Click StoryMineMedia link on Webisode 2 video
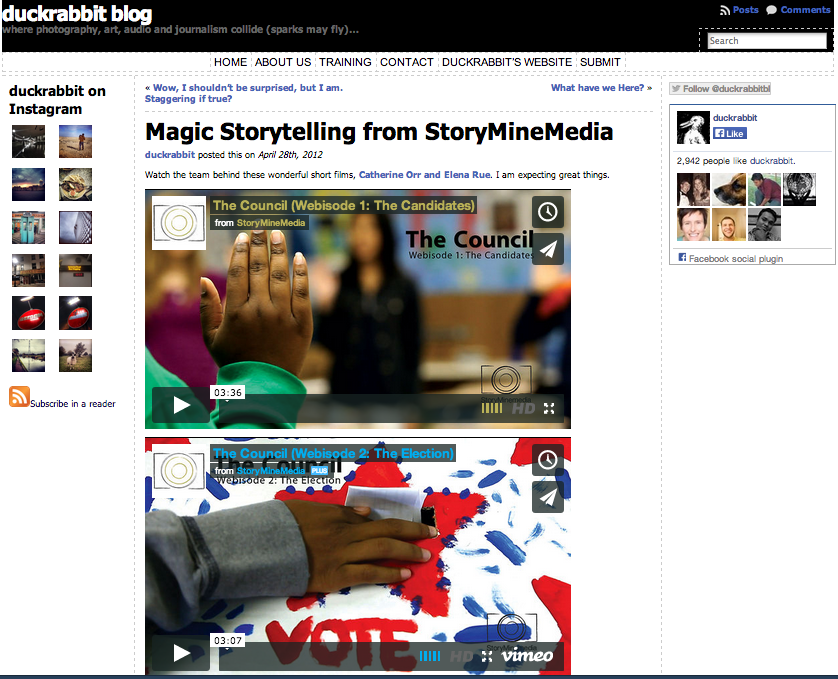The height and width of the screenshot is (679, 838). (271, 470)
